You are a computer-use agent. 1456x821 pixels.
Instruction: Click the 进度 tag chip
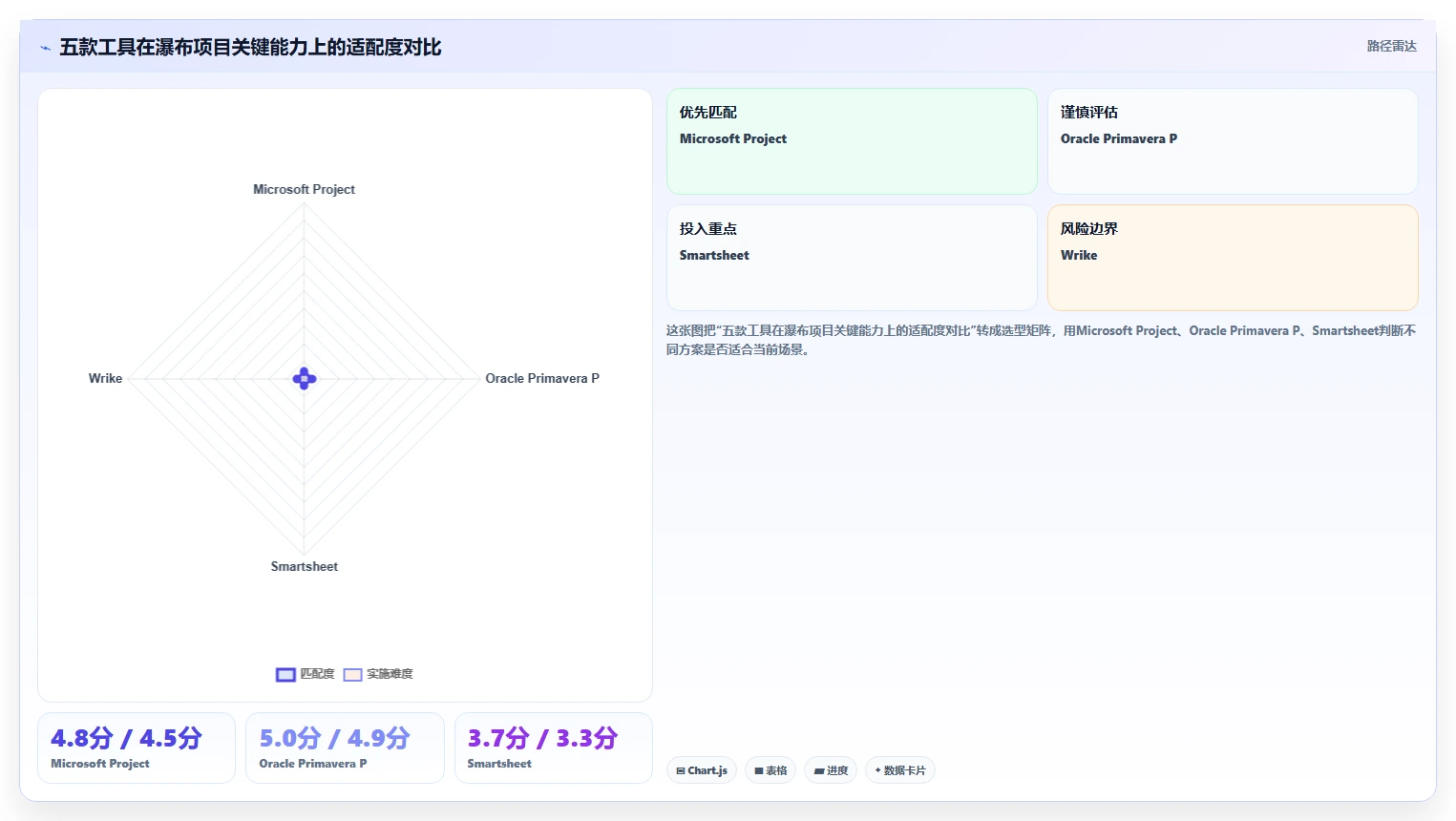[x=831, y=770]
